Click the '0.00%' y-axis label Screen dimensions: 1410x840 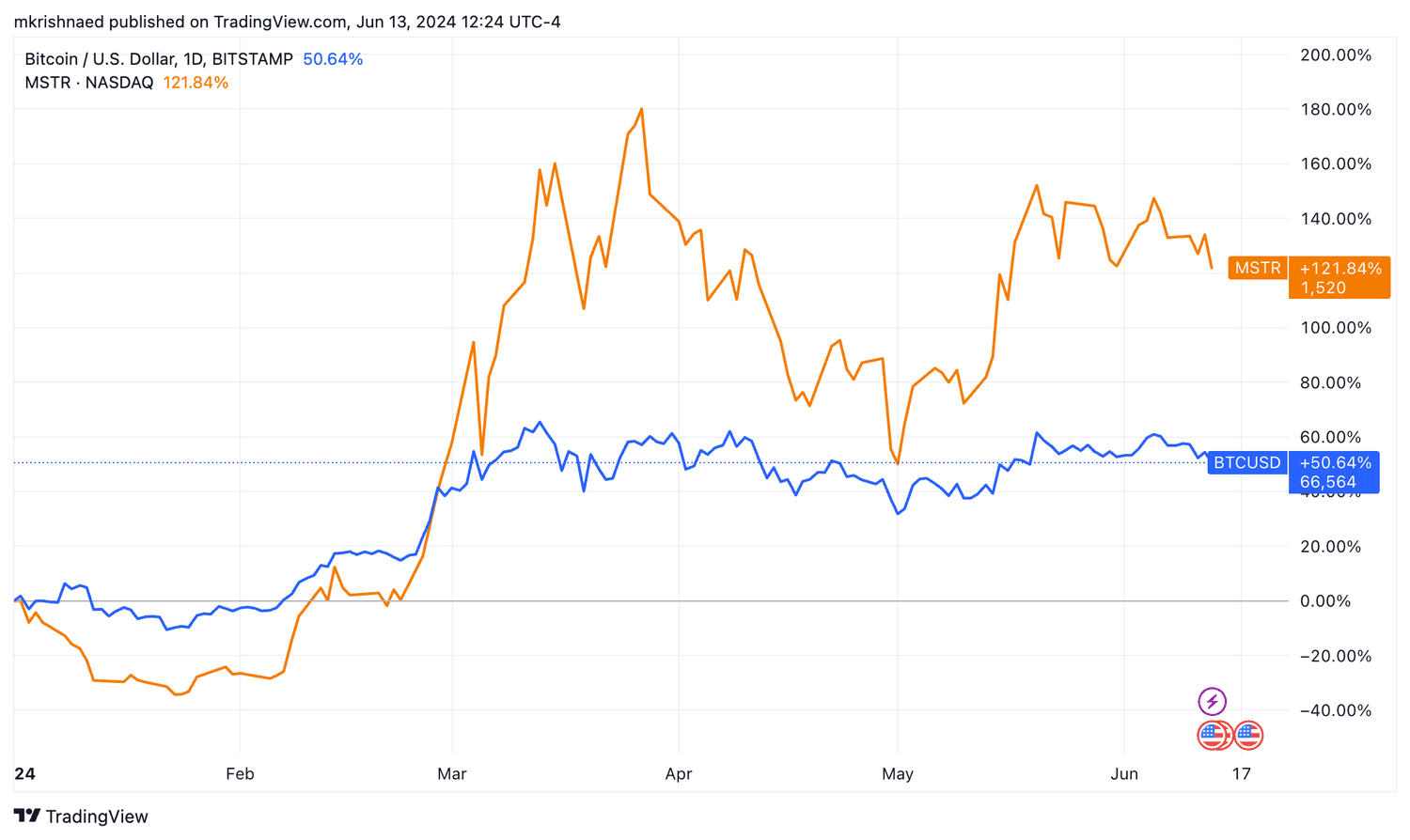(1326, 601)
